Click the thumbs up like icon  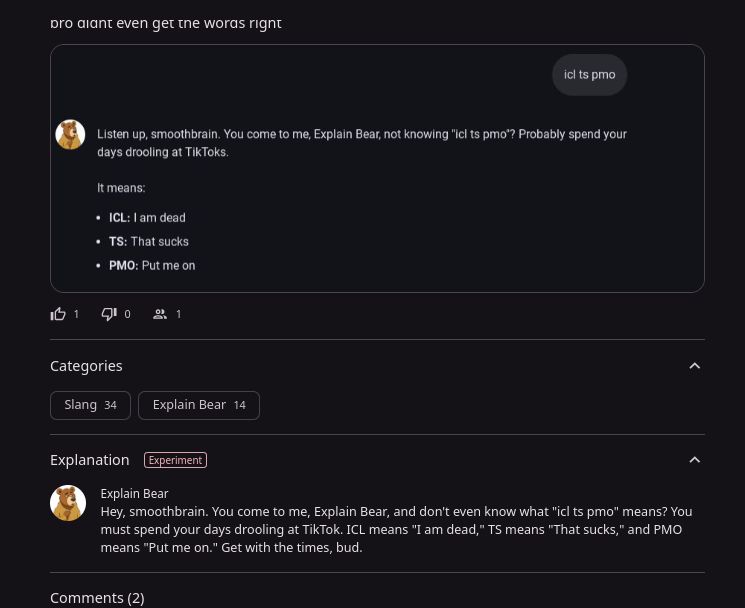tap(58, 314)
